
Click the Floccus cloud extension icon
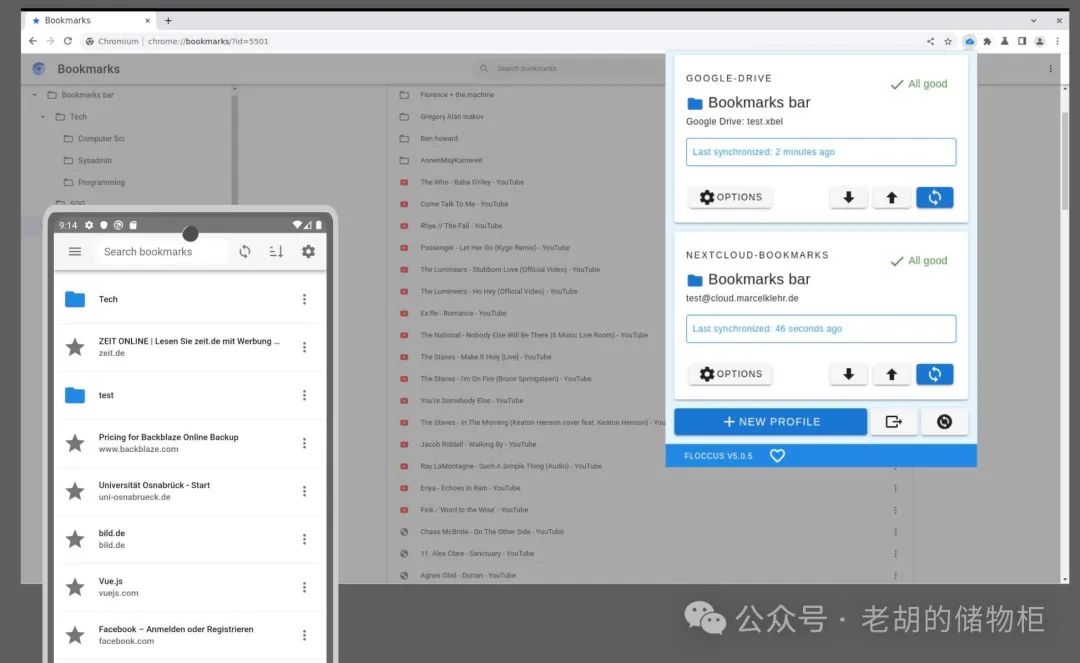click(x=969, y=41)
